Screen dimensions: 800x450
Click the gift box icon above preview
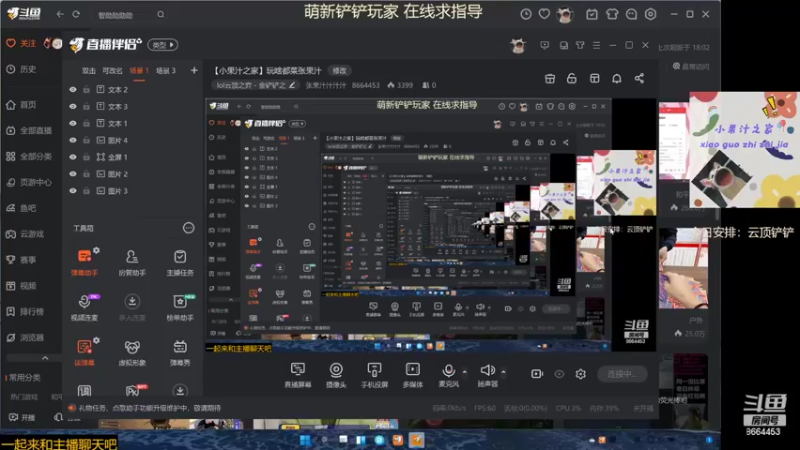pos(549,79)
